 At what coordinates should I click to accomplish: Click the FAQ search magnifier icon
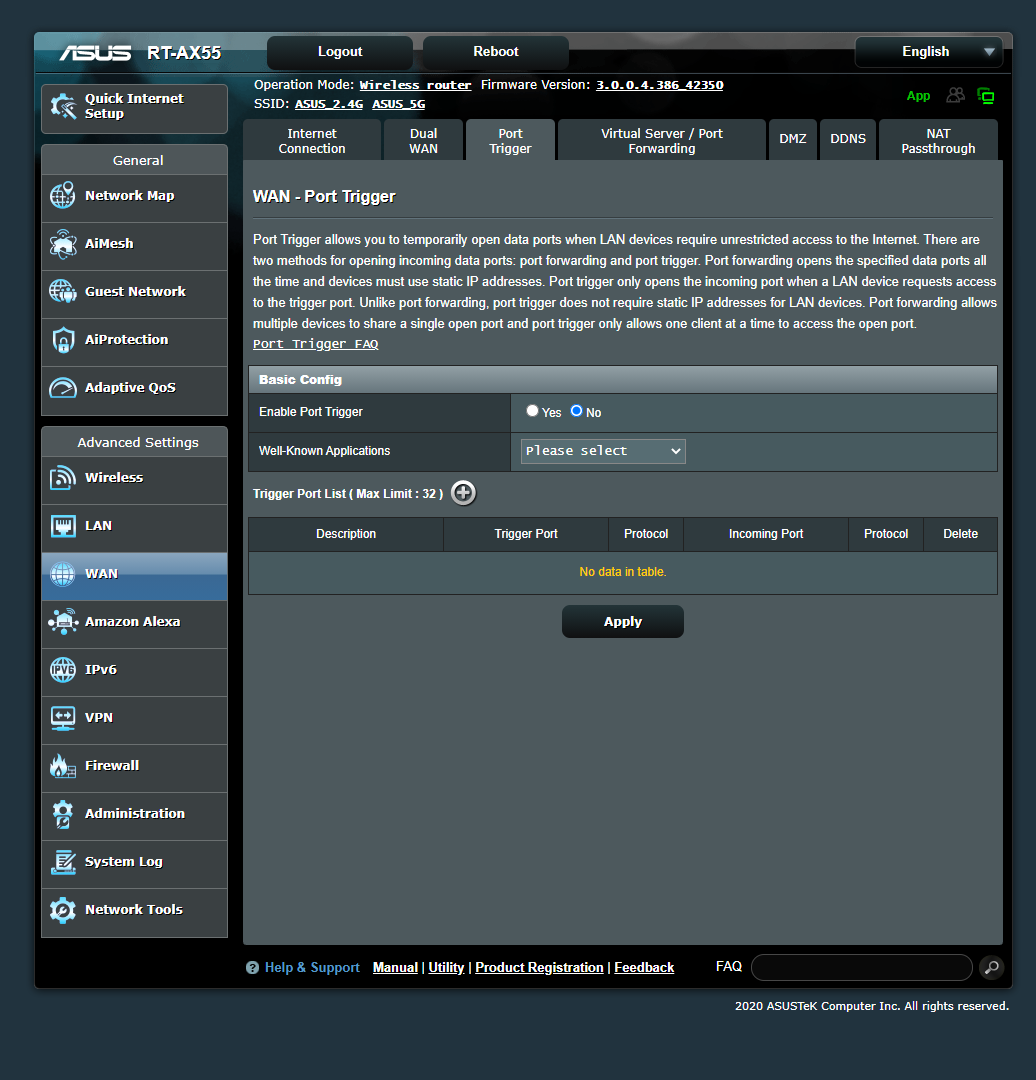coord(992,967)
